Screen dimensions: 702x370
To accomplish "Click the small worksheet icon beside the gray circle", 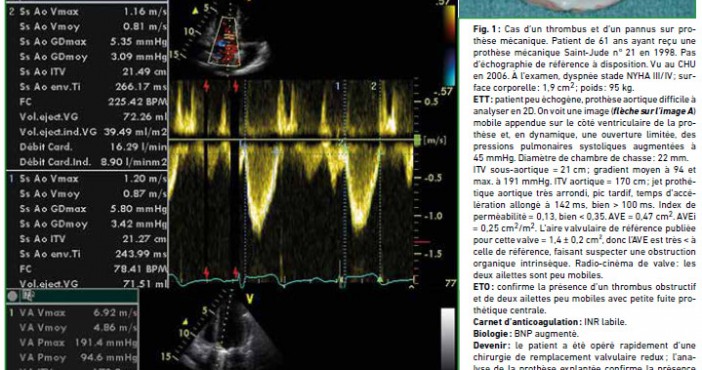I will [28, 295].
